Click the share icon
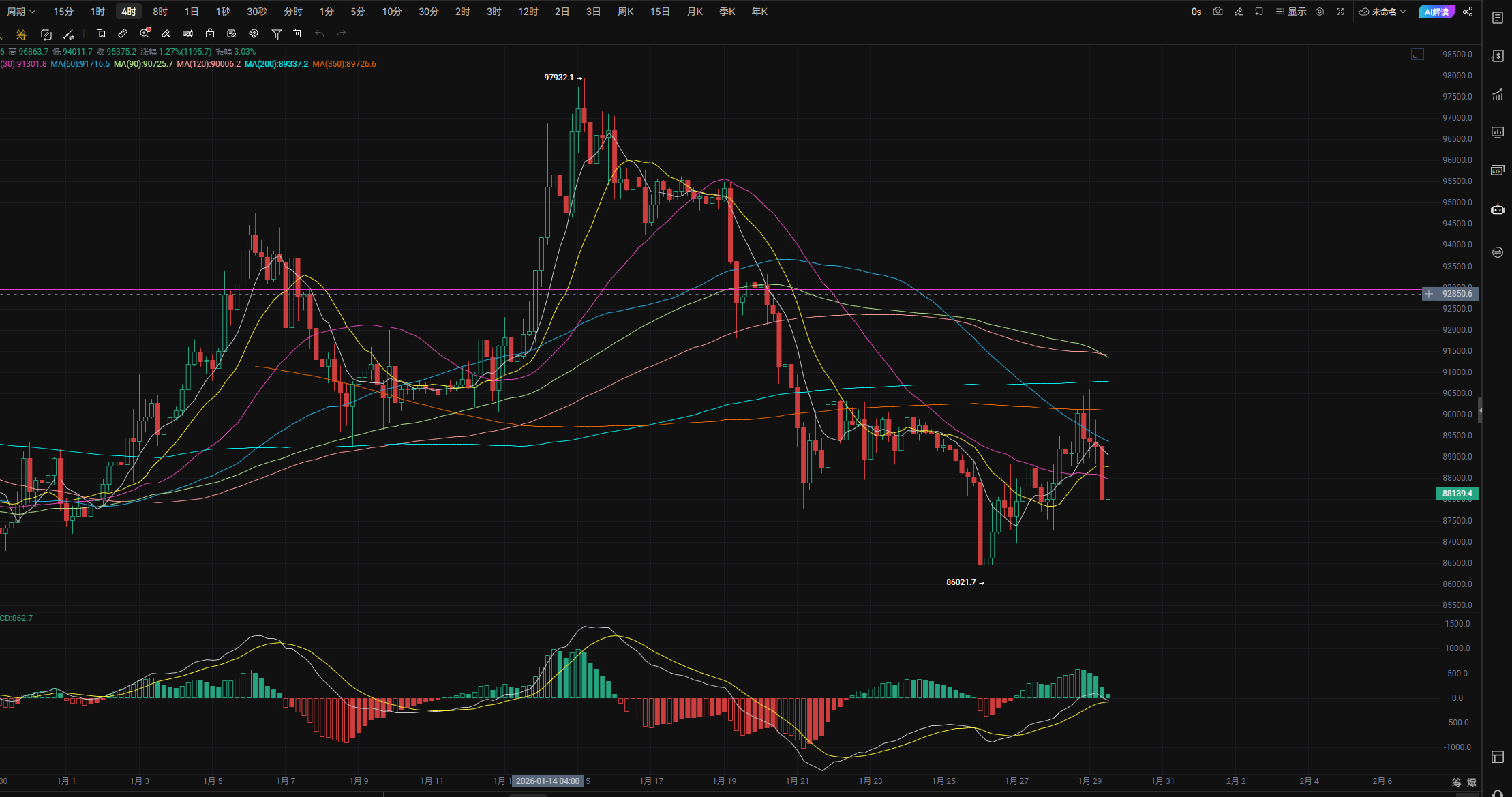The image size is (1512, 797). (1468, 12)
